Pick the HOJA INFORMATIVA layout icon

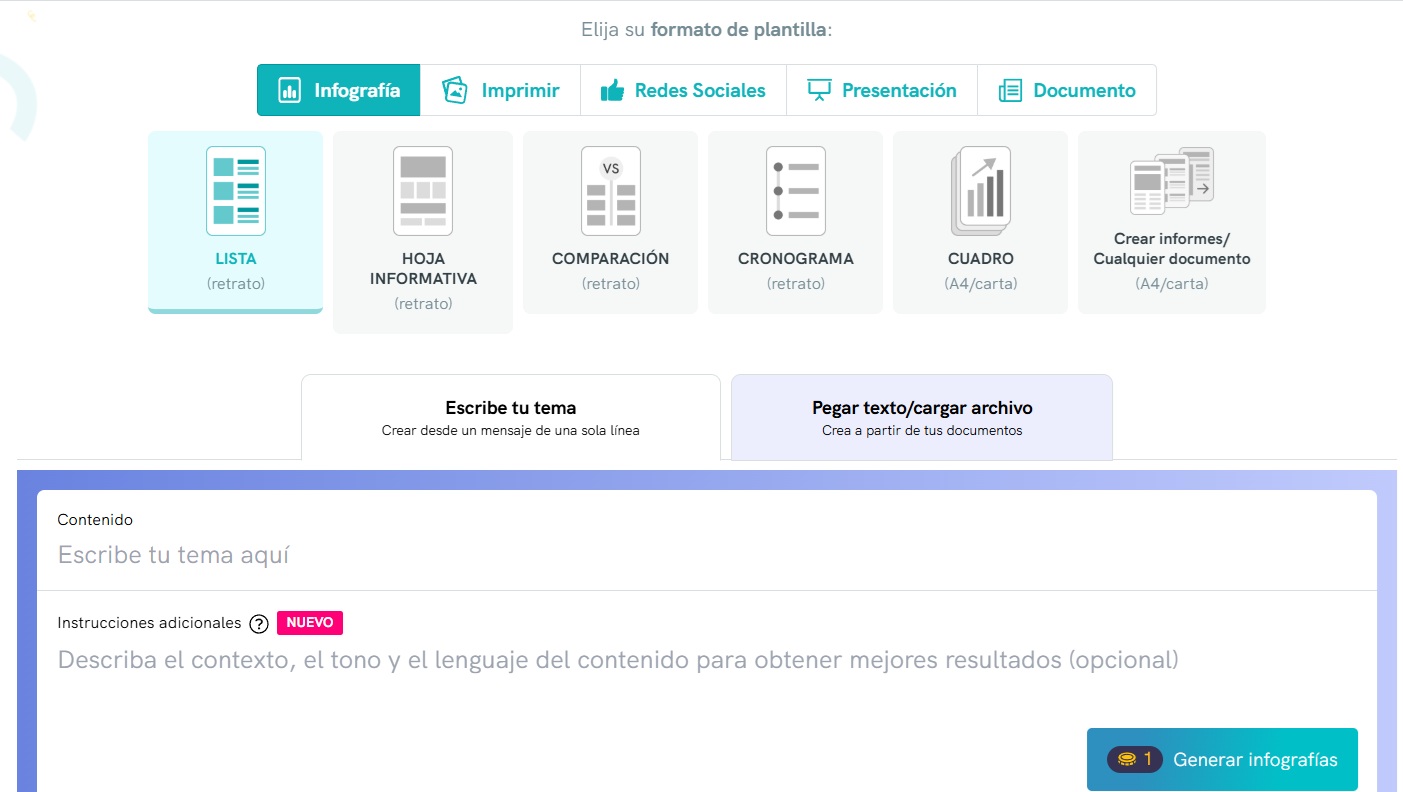pos(423,191)
